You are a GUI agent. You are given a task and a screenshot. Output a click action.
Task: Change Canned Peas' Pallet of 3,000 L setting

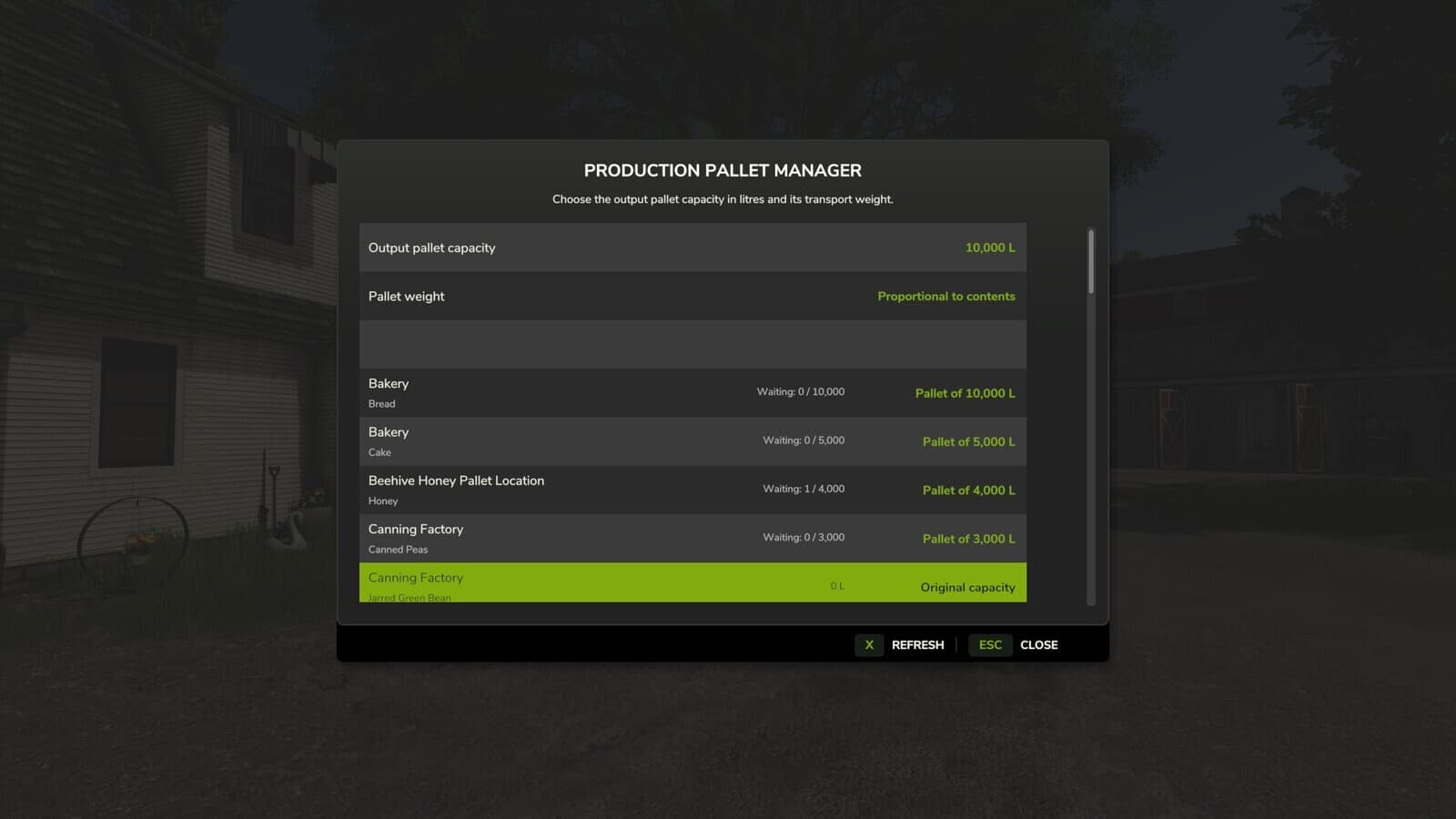click(x=968, y=539)
